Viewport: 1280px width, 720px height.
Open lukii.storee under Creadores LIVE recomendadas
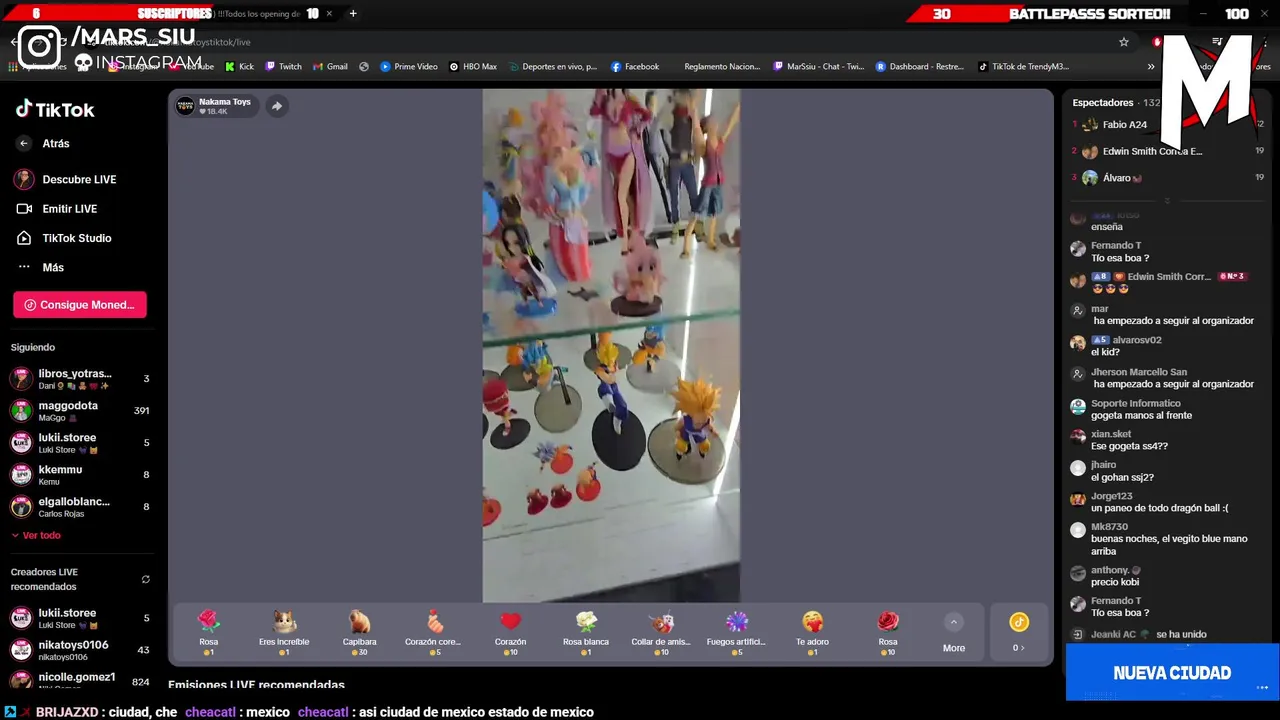pyautogui.click(x=80, y=618)
